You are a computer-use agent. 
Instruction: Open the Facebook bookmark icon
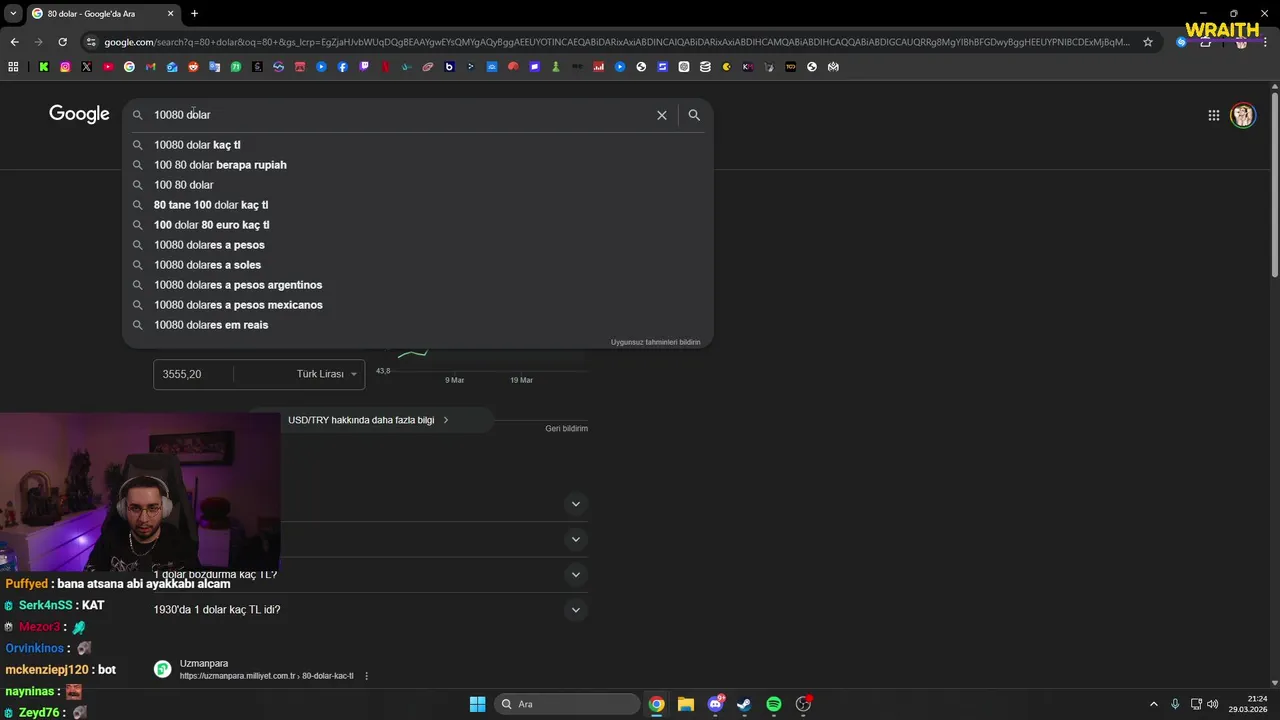[343, 67]
